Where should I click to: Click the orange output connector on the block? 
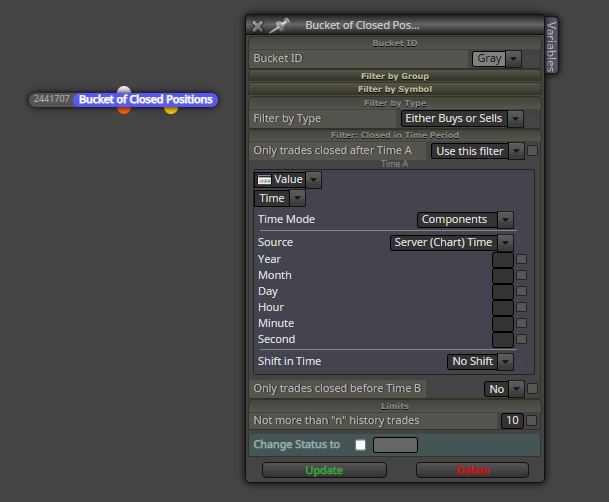point(124,110)
